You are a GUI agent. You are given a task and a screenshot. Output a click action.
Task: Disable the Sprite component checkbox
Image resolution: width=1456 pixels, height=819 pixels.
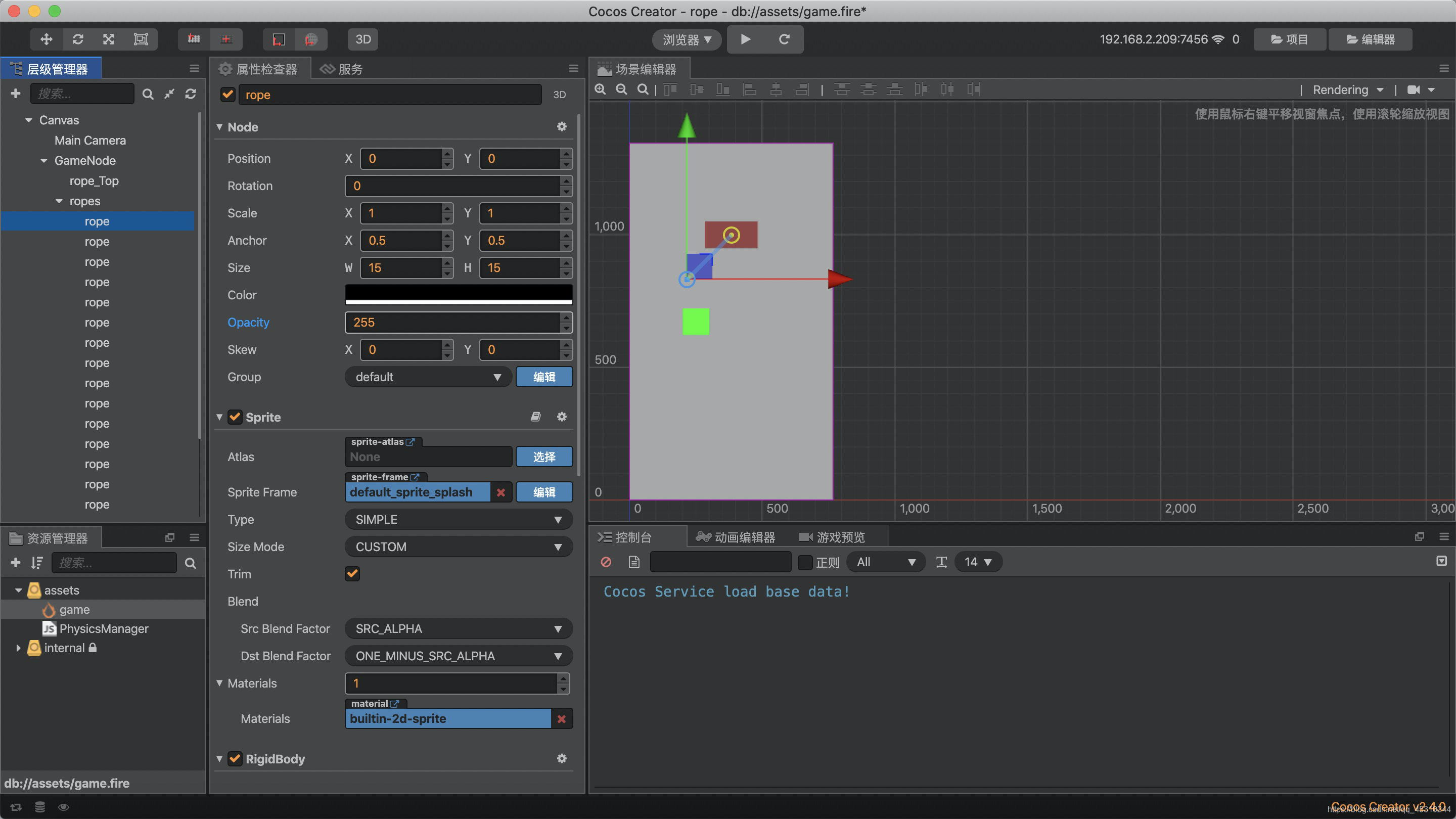coord(235,417)
